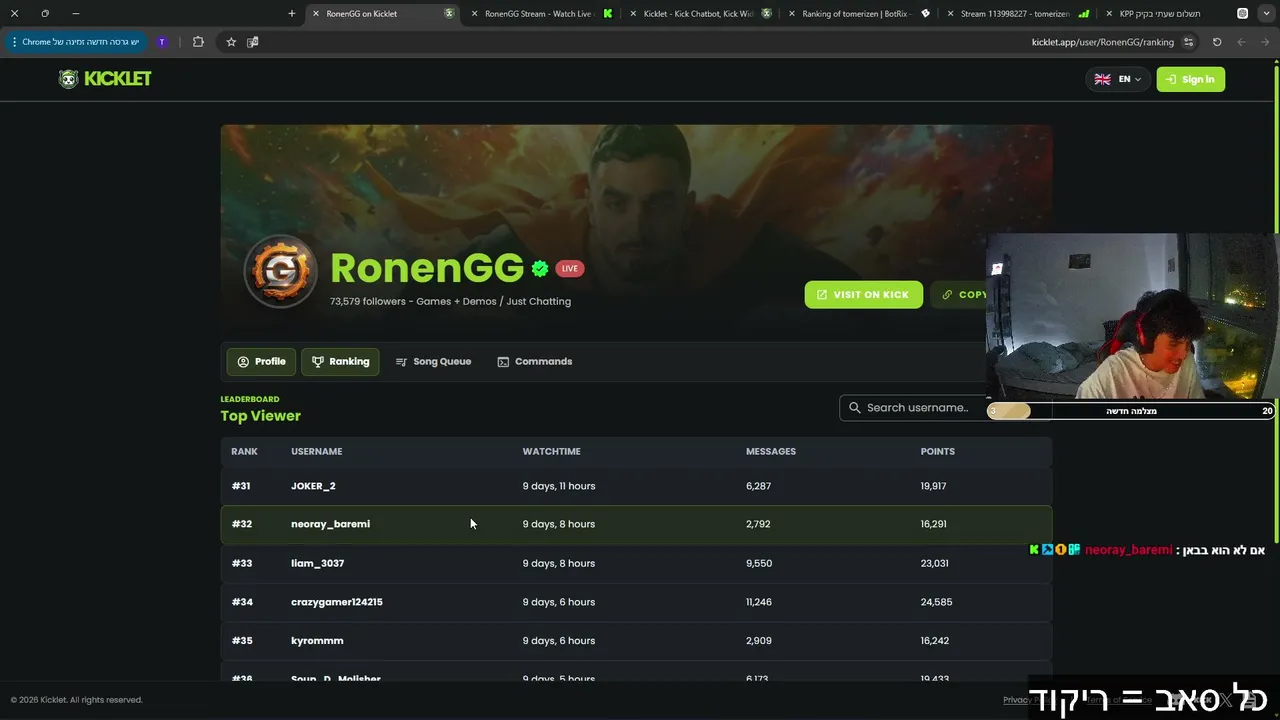
Task: Switch to the KPP Hebrew-titled browser tab
Action: point(1160,14)
